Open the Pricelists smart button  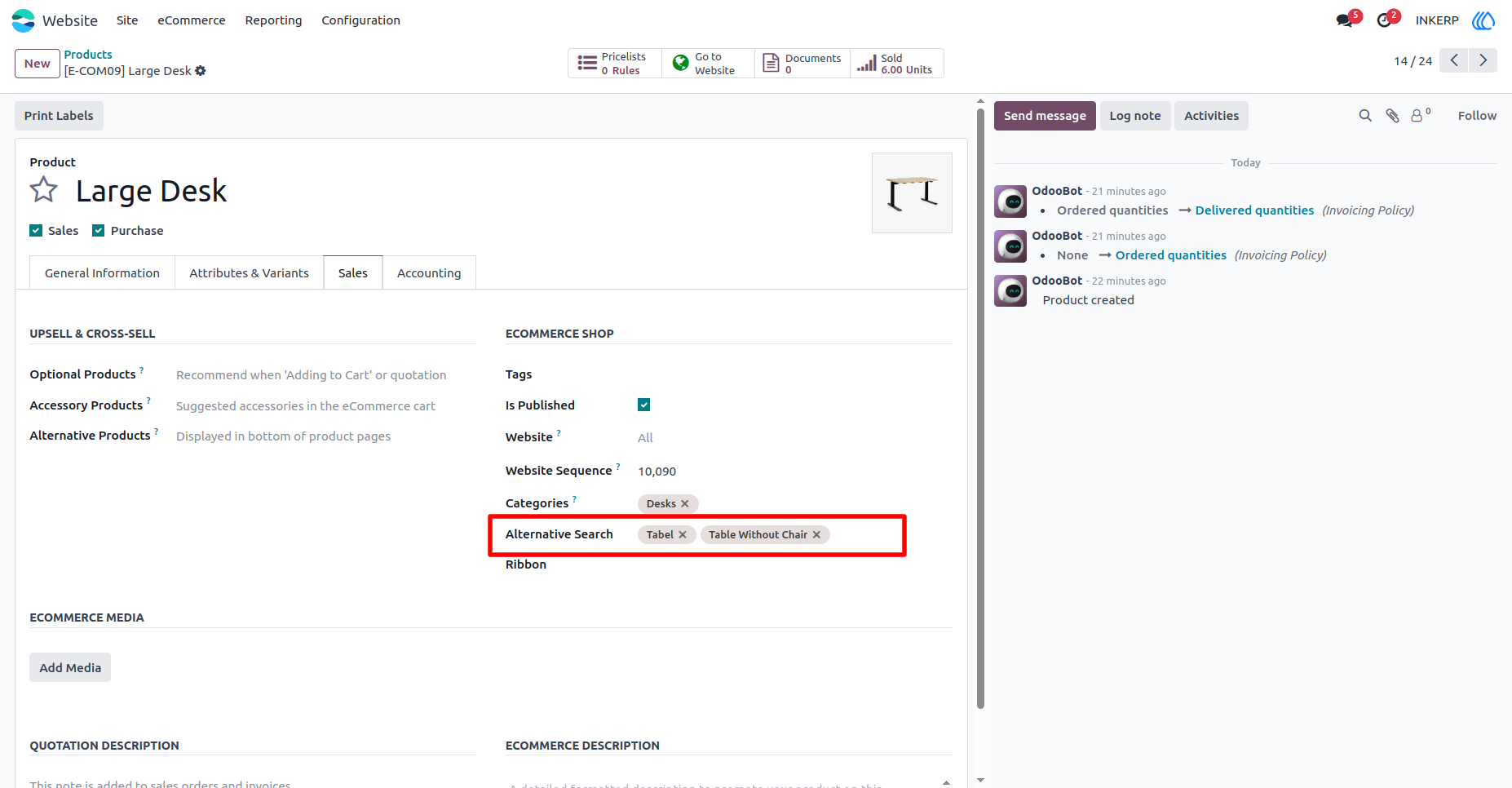coord(615,64)
